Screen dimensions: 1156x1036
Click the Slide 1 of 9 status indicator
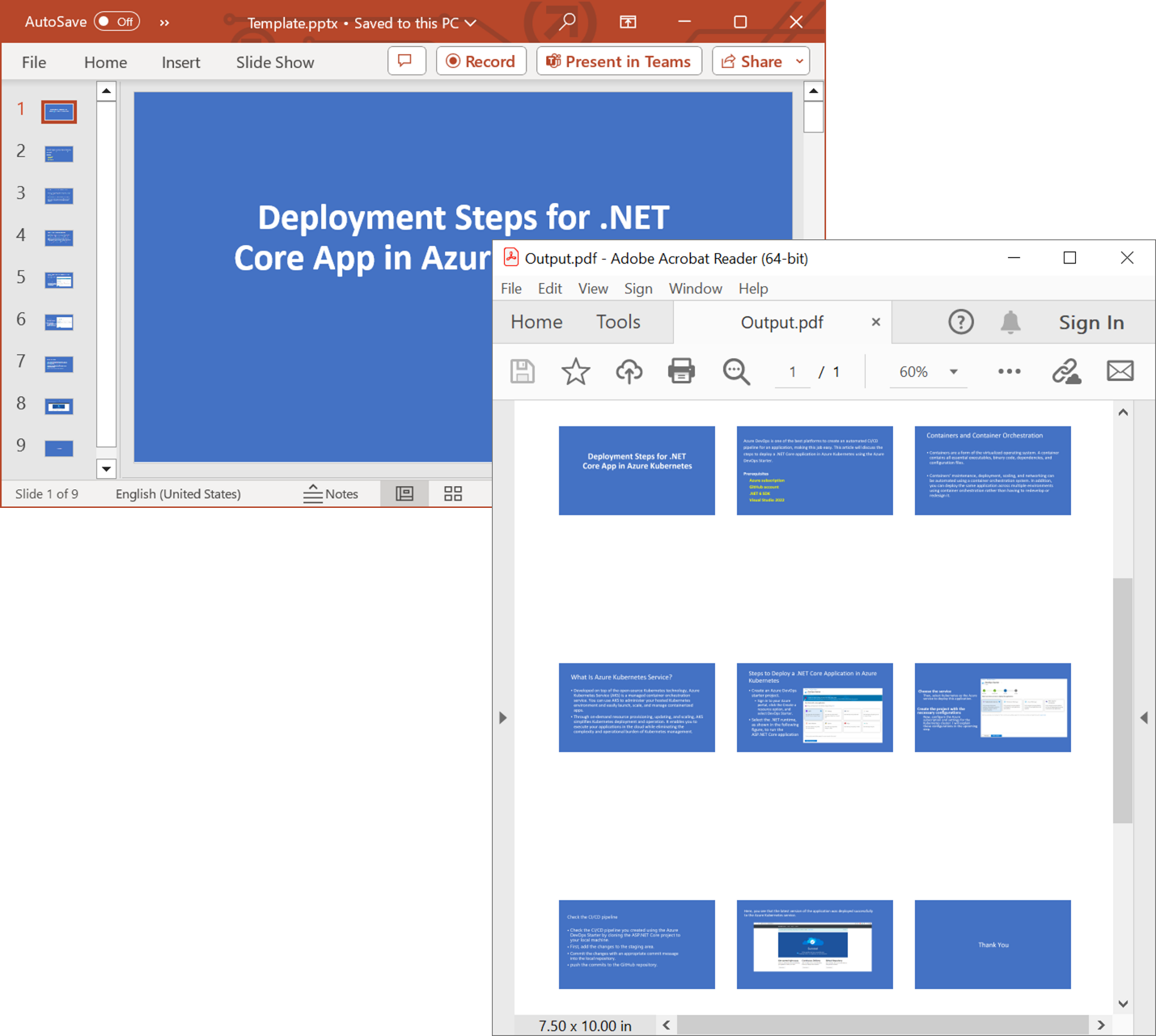[x=47, y=493]
